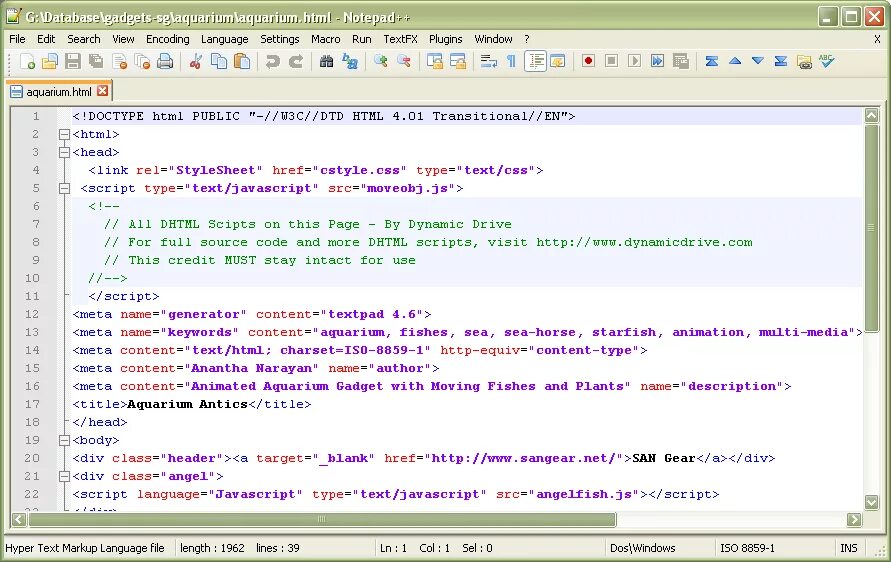Image resolution: width=891 pixels, height=562 pixels.
Task: Toggle INS mode in the status bar
Action: [848, 548]
